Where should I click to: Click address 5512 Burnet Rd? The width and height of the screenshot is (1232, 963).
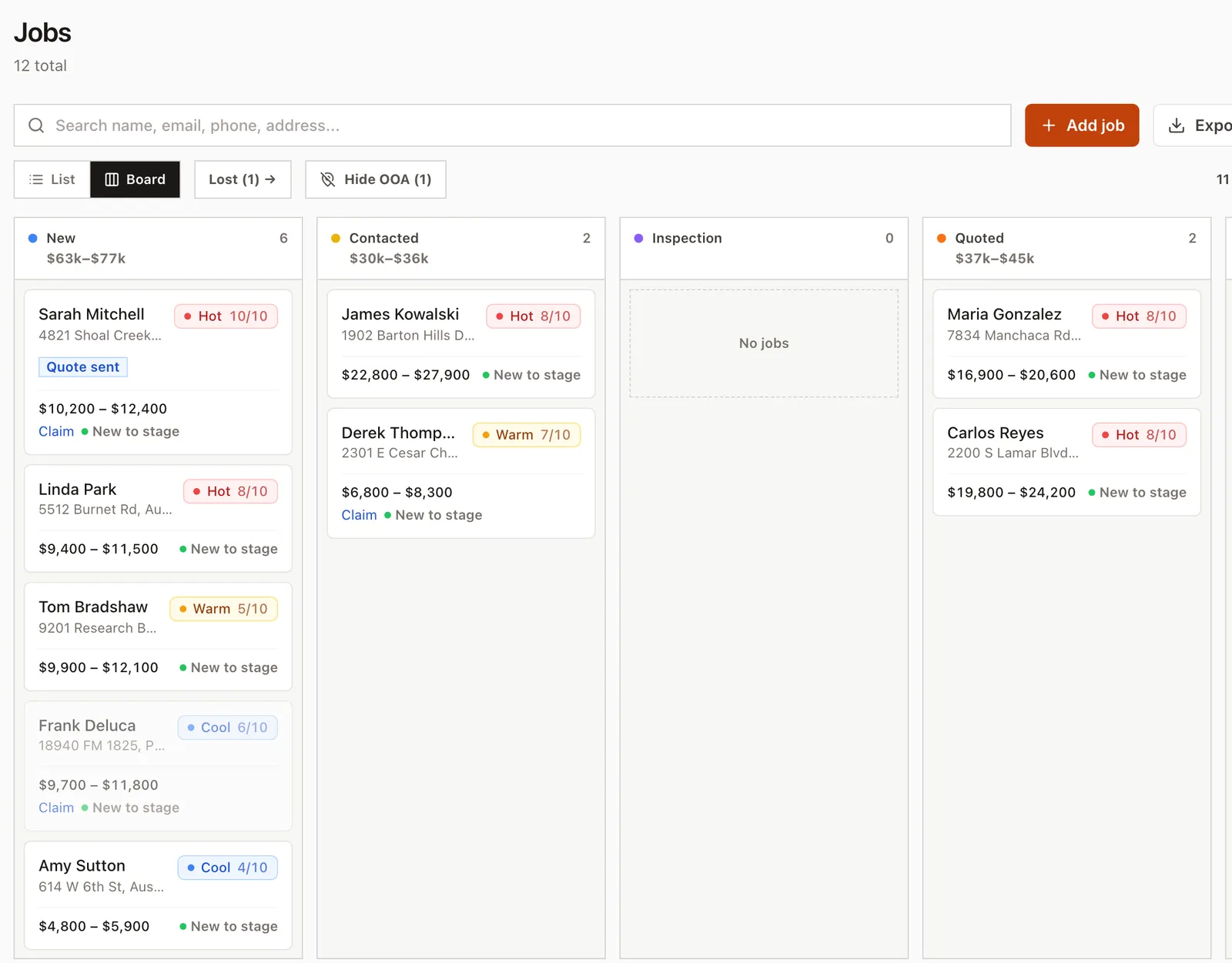pos(105,510)
